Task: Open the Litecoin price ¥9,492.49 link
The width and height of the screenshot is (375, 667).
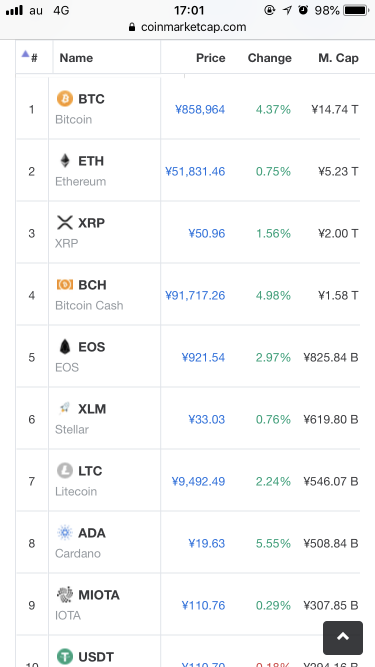Action: pos(198,482)
